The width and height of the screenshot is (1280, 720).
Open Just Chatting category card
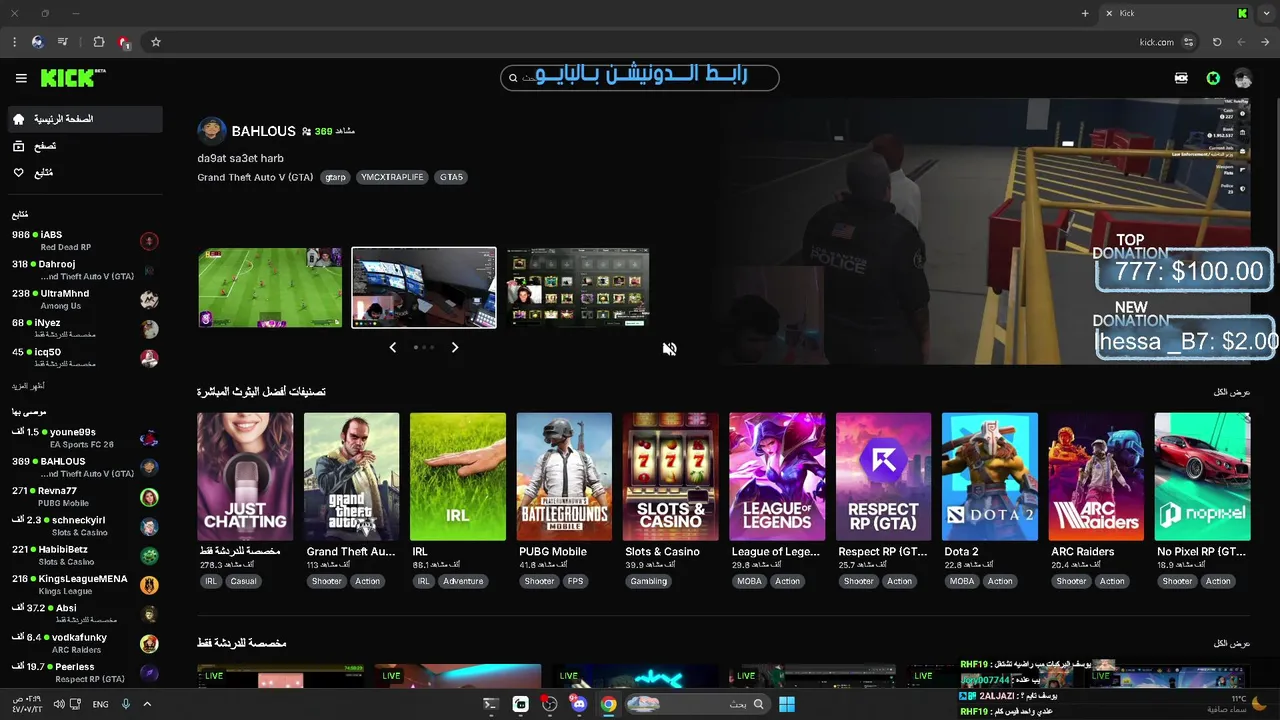coord(245,477)
